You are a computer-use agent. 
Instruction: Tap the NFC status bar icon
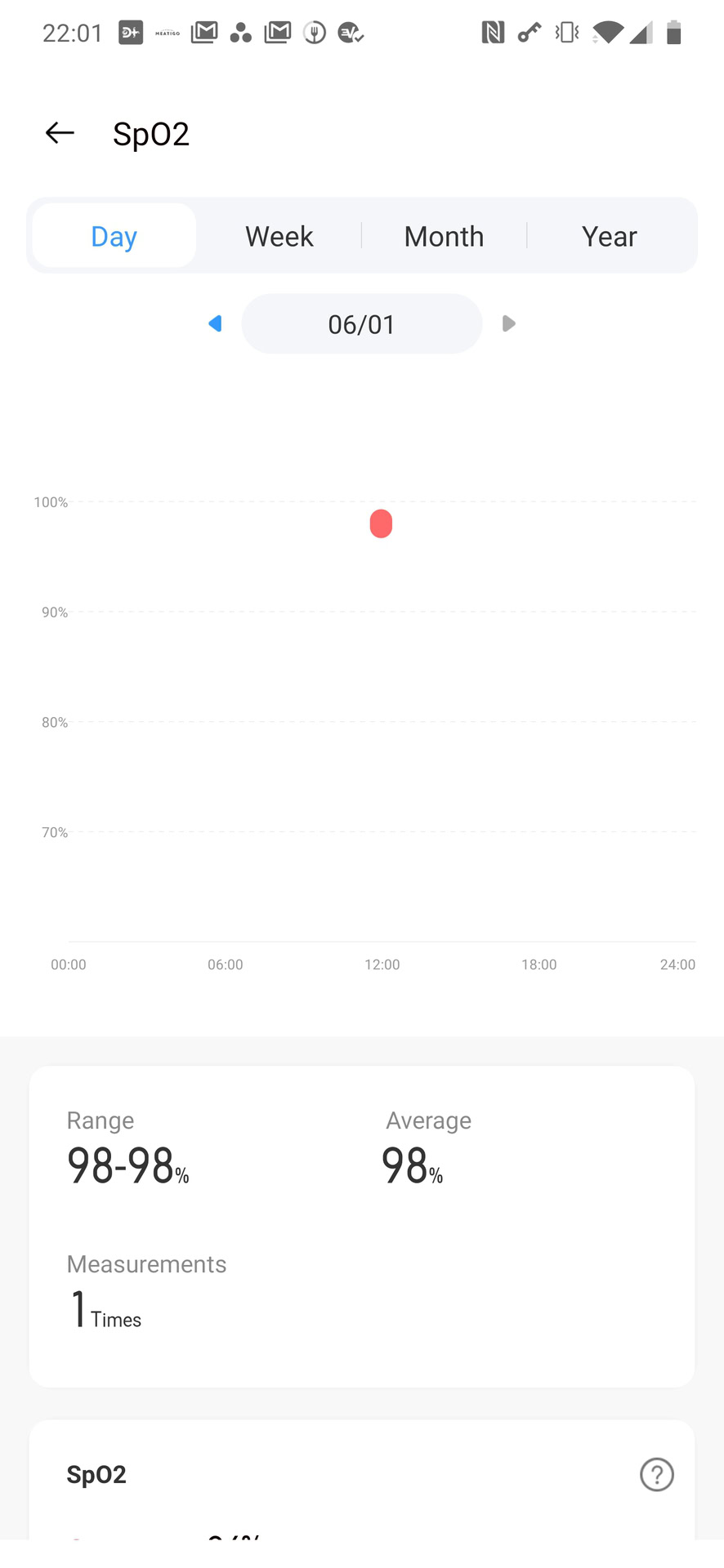tap(493, 33)
